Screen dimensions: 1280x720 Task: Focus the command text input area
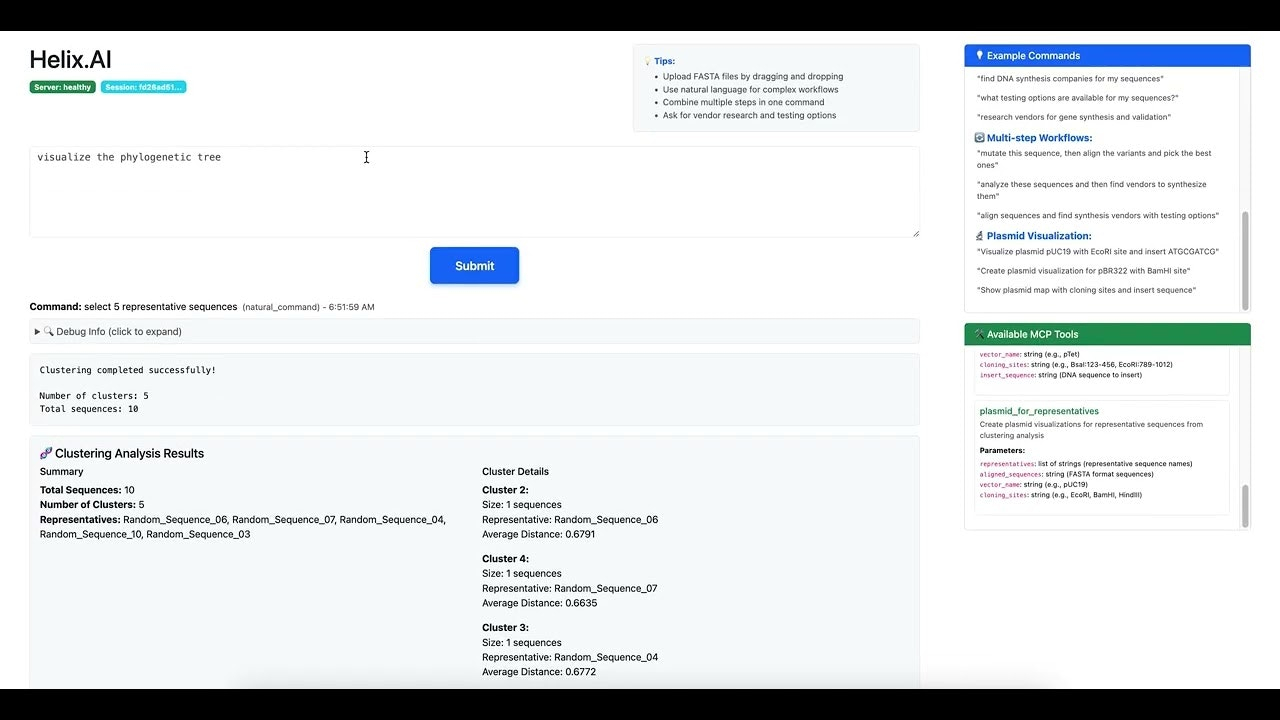[474, 192]
